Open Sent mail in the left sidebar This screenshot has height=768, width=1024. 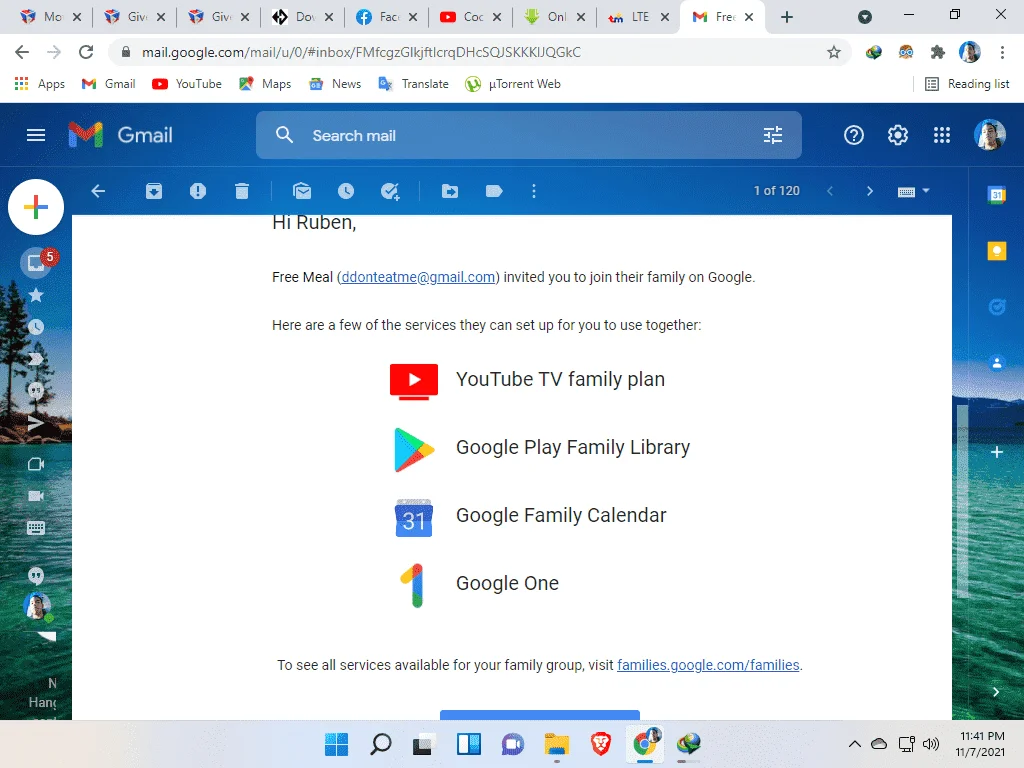pos(36,424)
